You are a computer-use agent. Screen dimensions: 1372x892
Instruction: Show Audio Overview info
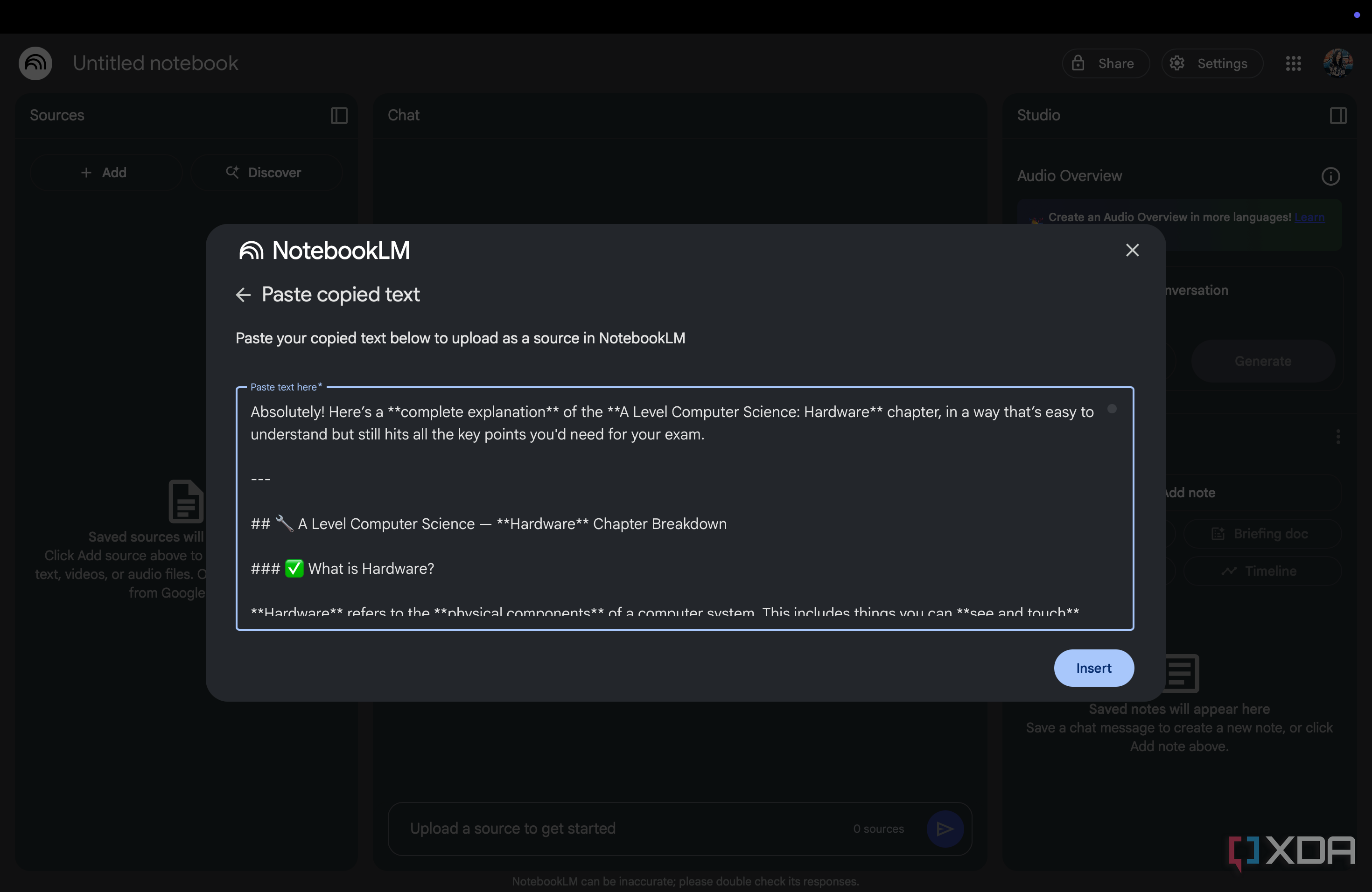click(1330, 176)
